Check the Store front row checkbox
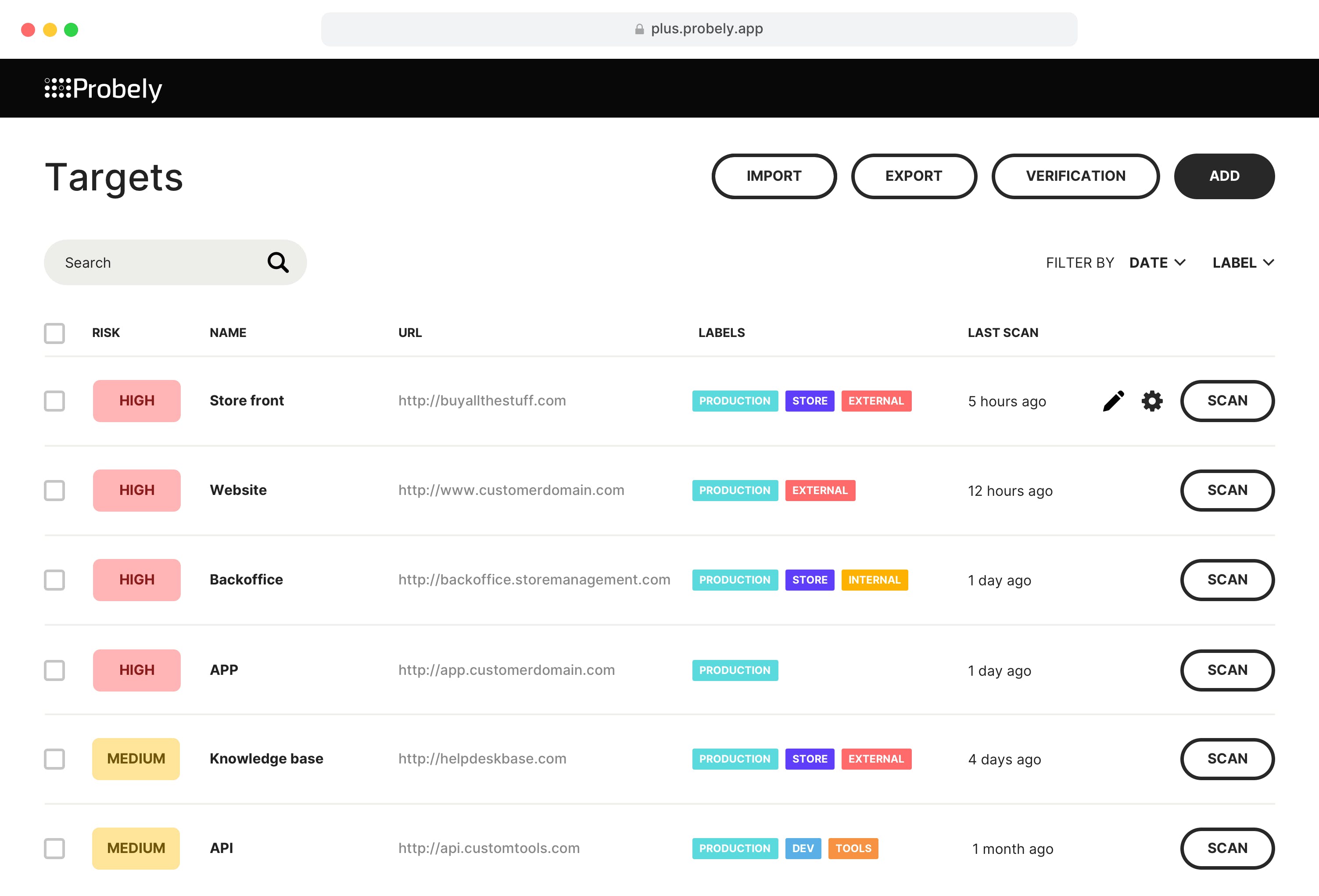 [54, 401]
